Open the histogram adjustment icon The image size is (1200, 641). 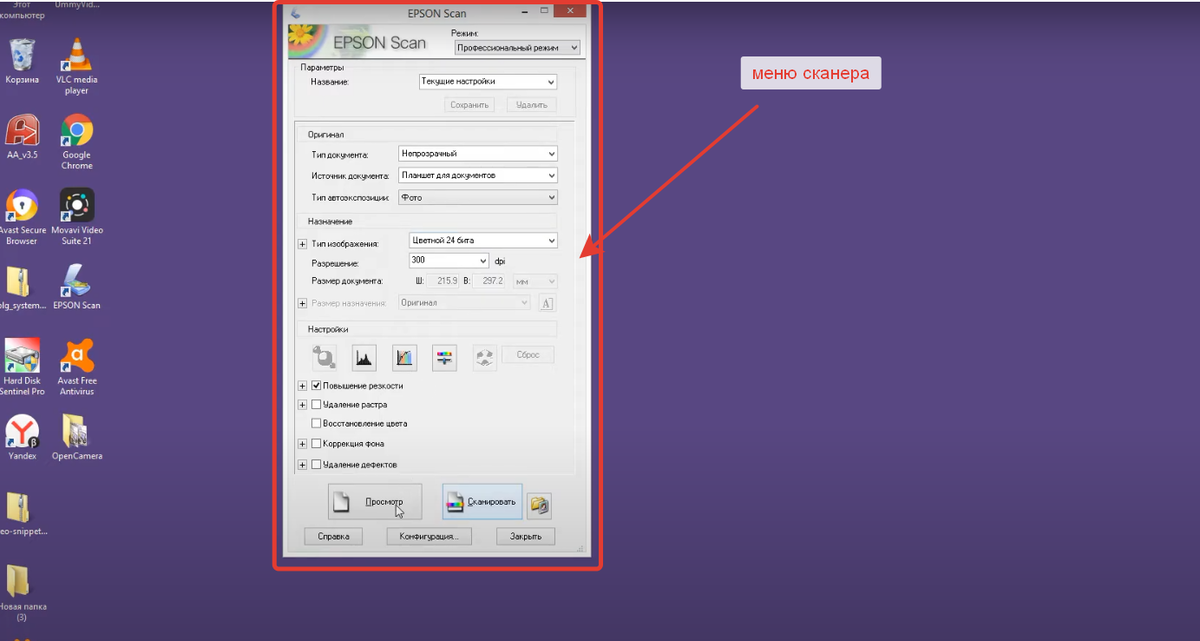click(364, 356)
